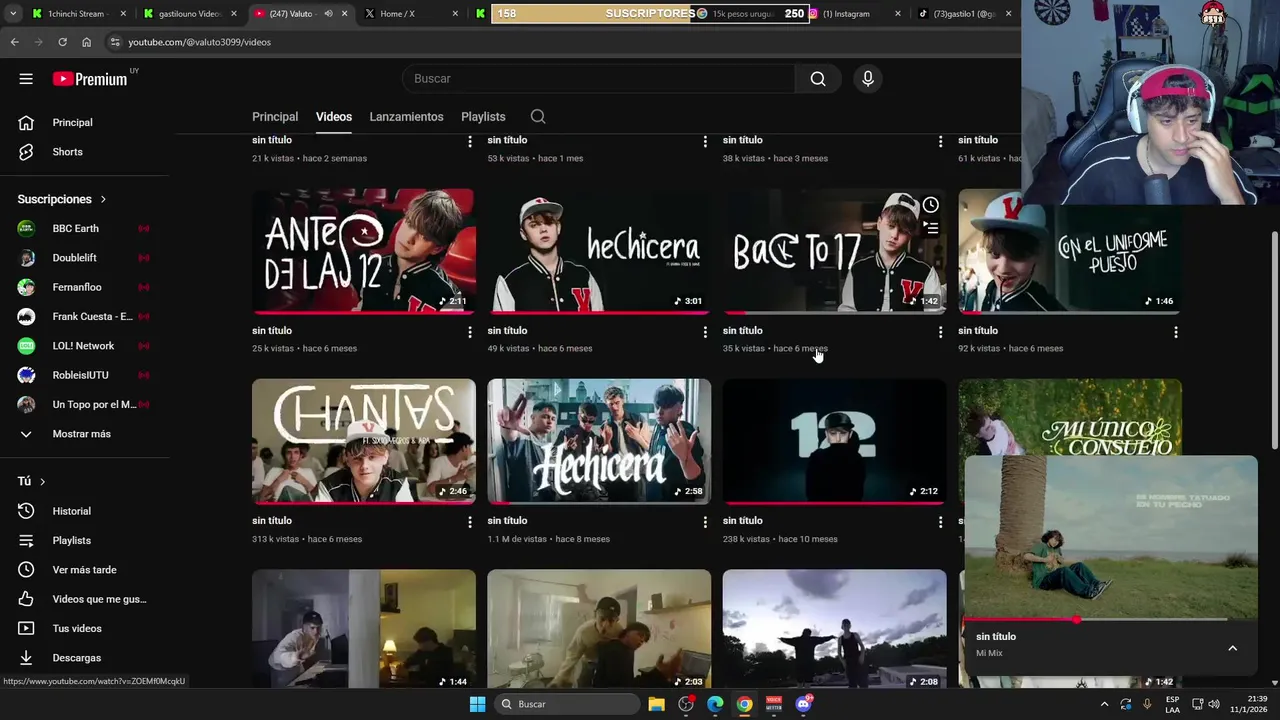This screenshot has height=720, width=1280.
Task: Open browser home page icon
Action: coord(86,42)
